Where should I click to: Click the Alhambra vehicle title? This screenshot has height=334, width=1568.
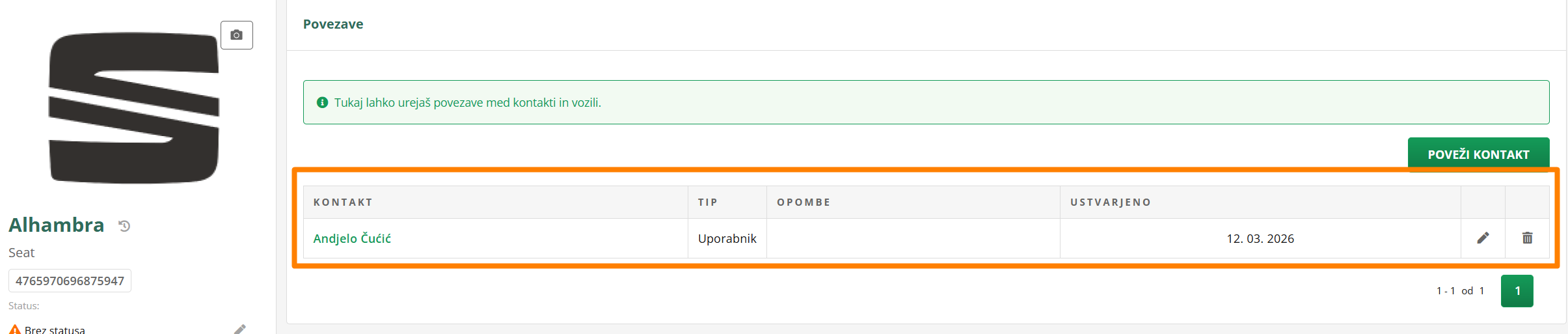click(57, 225)
